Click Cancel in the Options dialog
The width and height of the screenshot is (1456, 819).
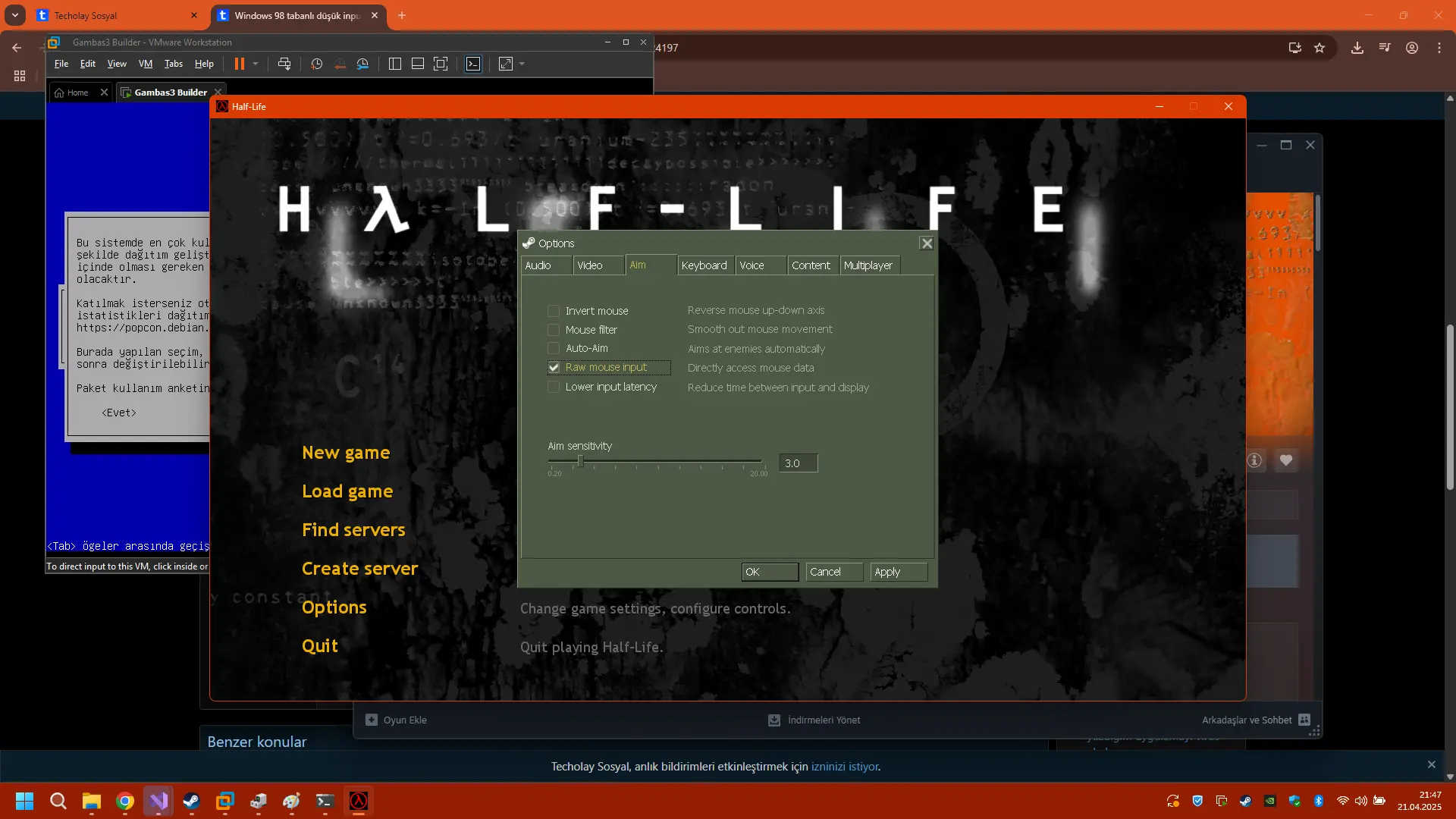click(834, 572)
